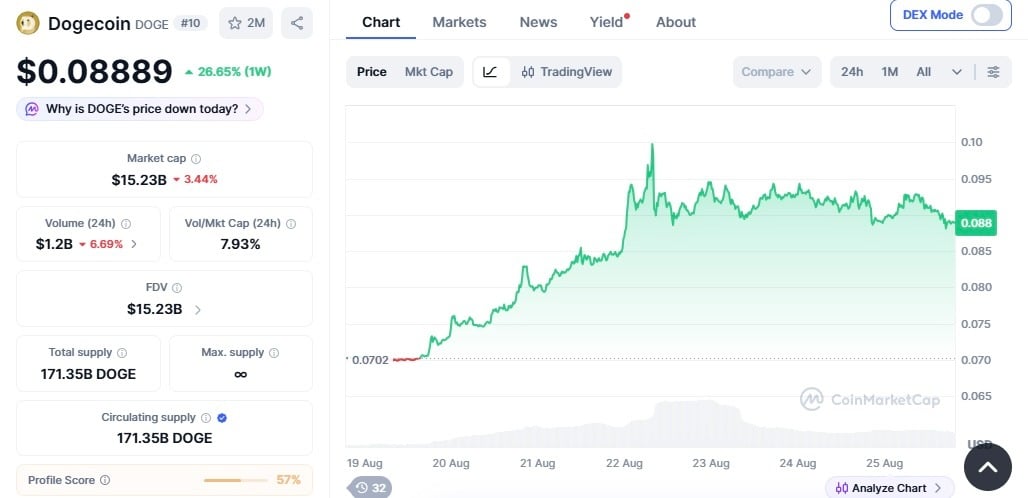Expand the FDV details chevron
This screenshot has width=1028, height=498.
point(197,309)
